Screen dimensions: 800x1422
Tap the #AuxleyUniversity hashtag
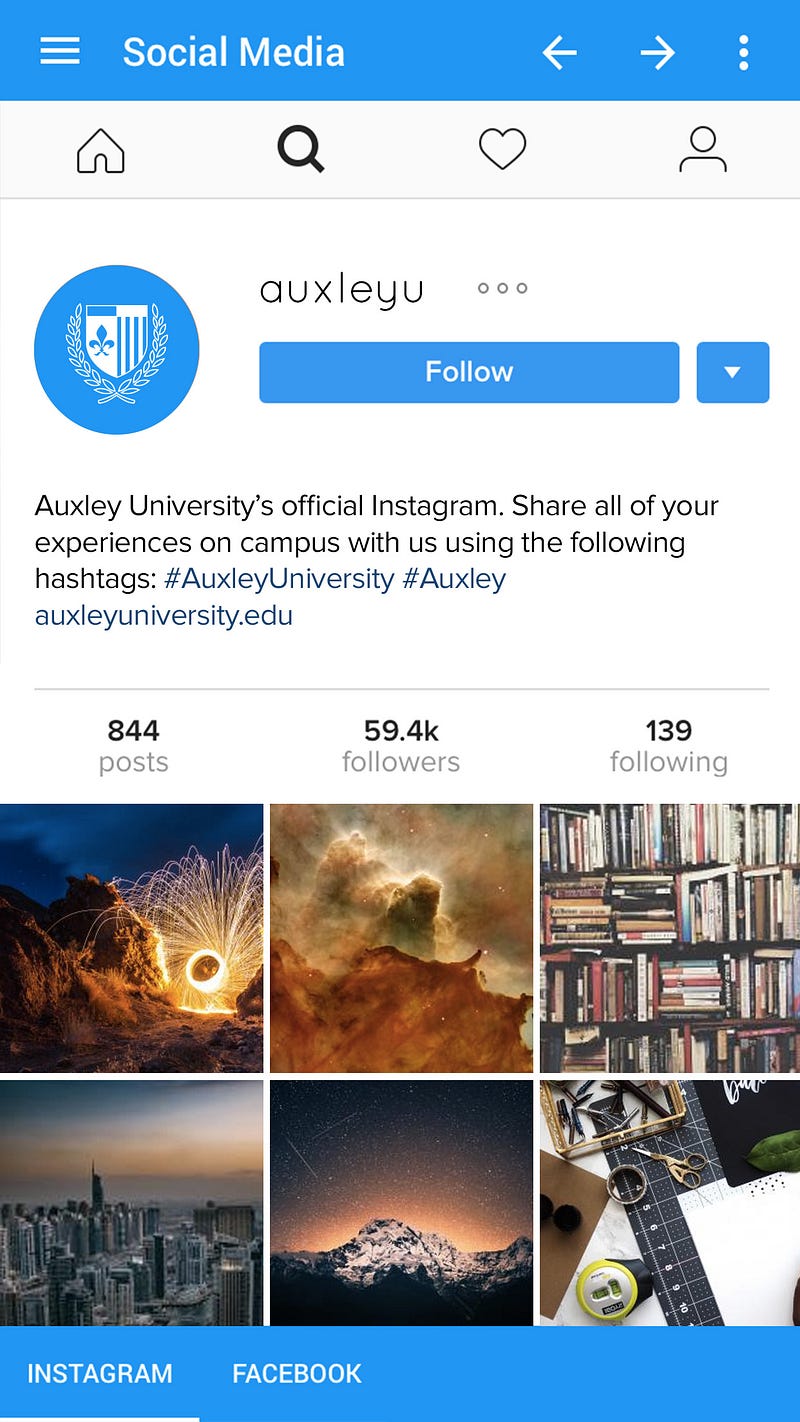[279, 578]
